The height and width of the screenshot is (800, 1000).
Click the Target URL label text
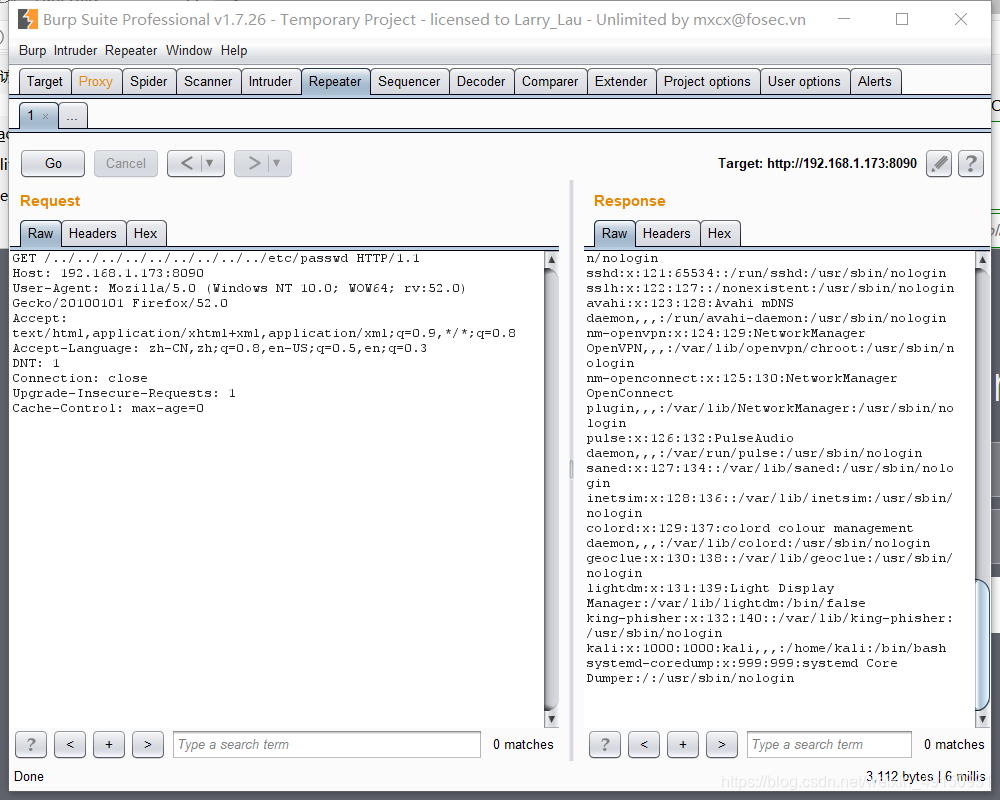(818, 163)
